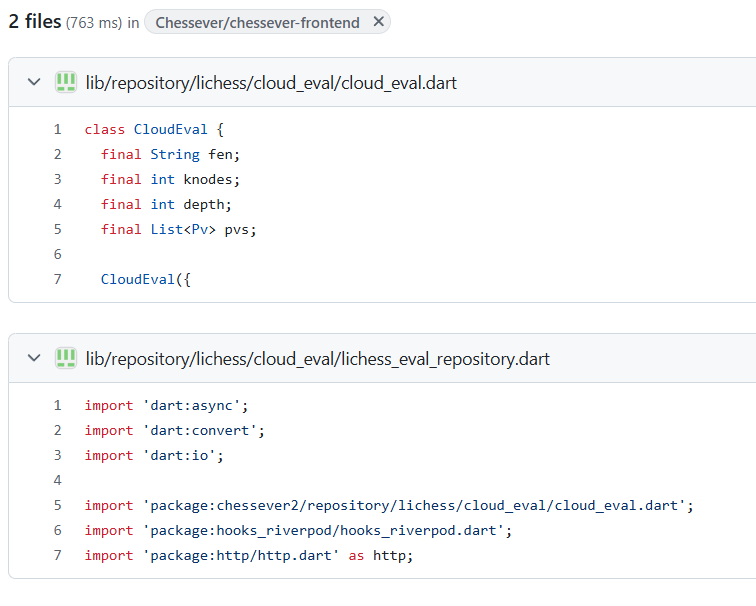756x606 pixels.
Task: Click the code 'final int knodes;'
Action: point(170,179)
